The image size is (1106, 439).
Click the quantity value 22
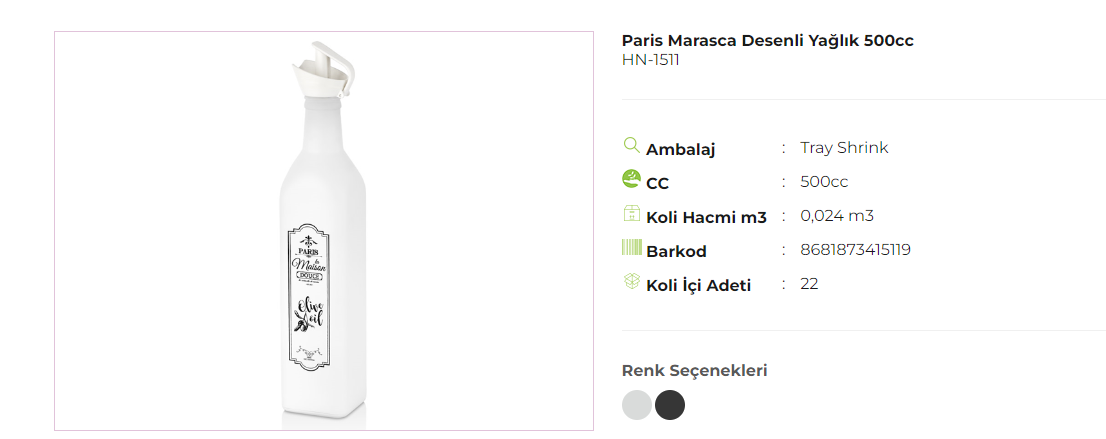[x=809, y=284]
